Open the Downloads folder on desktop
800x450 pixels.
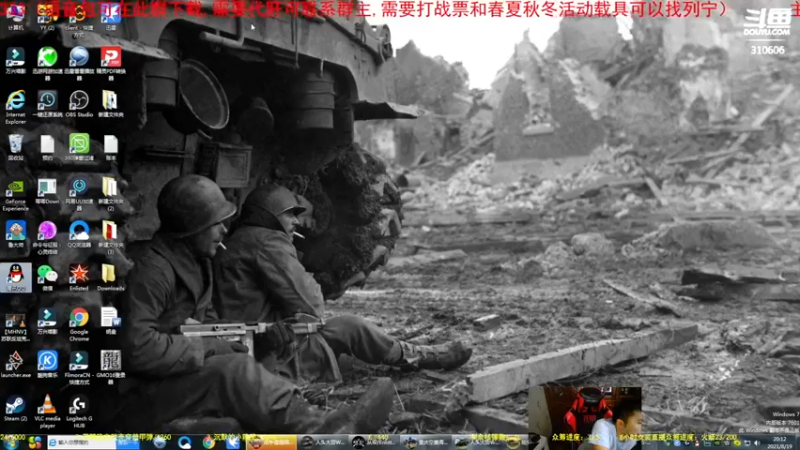coord(110,278)
